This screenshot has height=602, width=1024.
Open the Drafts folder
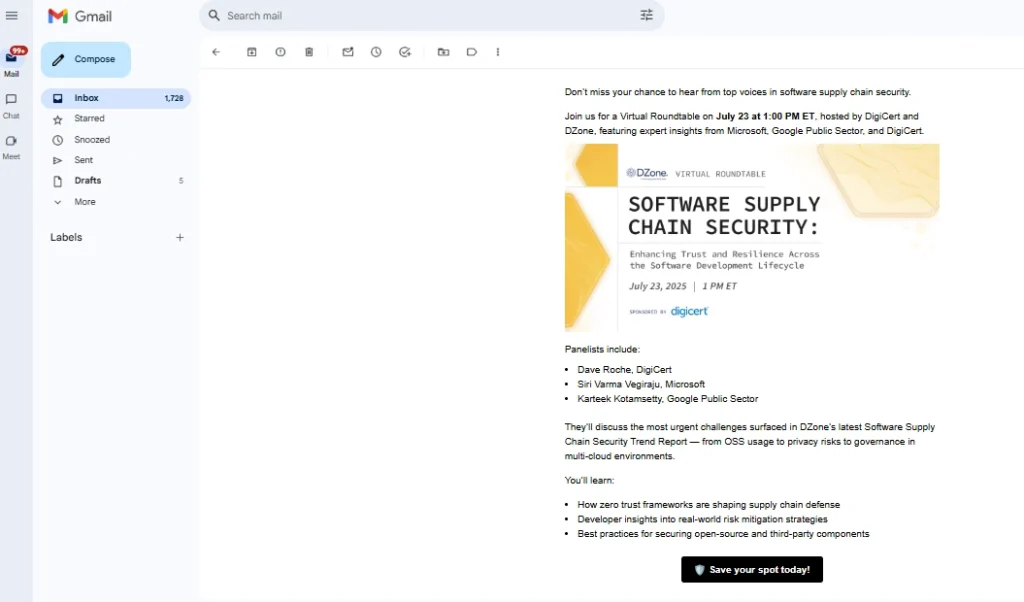[116, 181]
